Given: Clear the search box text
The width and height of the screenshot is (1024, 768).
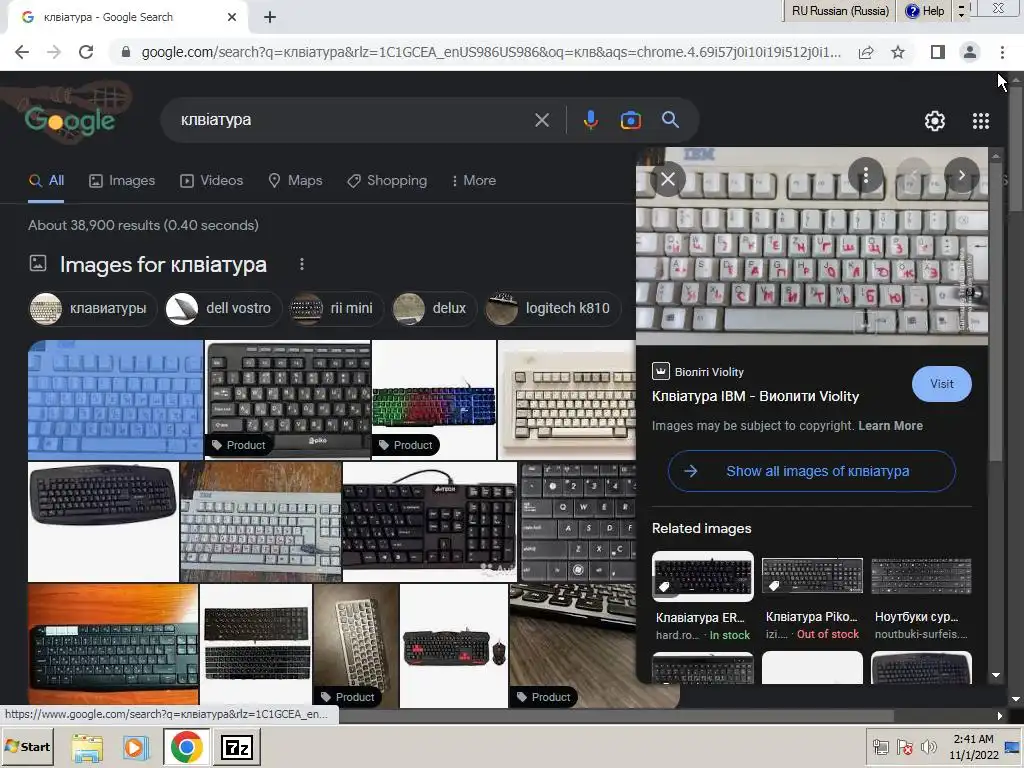Looking at the screenshot, I should (x=541, y=120).
